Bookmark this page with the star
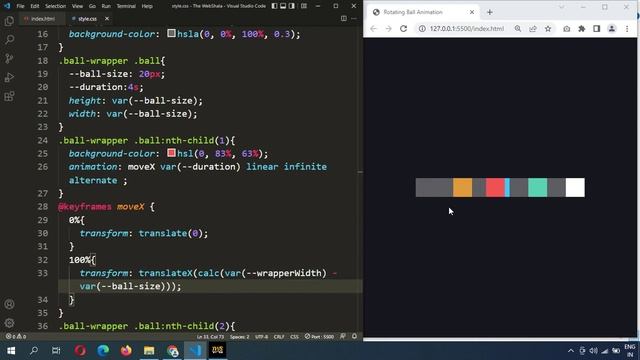 point(548,29)
